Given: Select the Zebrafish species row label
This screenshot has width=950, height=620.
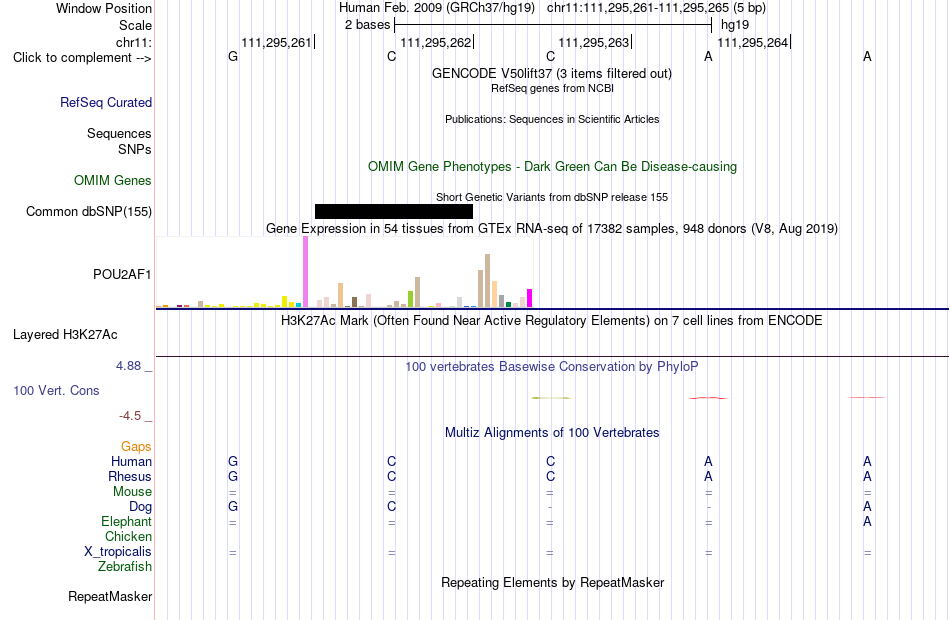Looking at the screenshot, I should click(125, 567).
